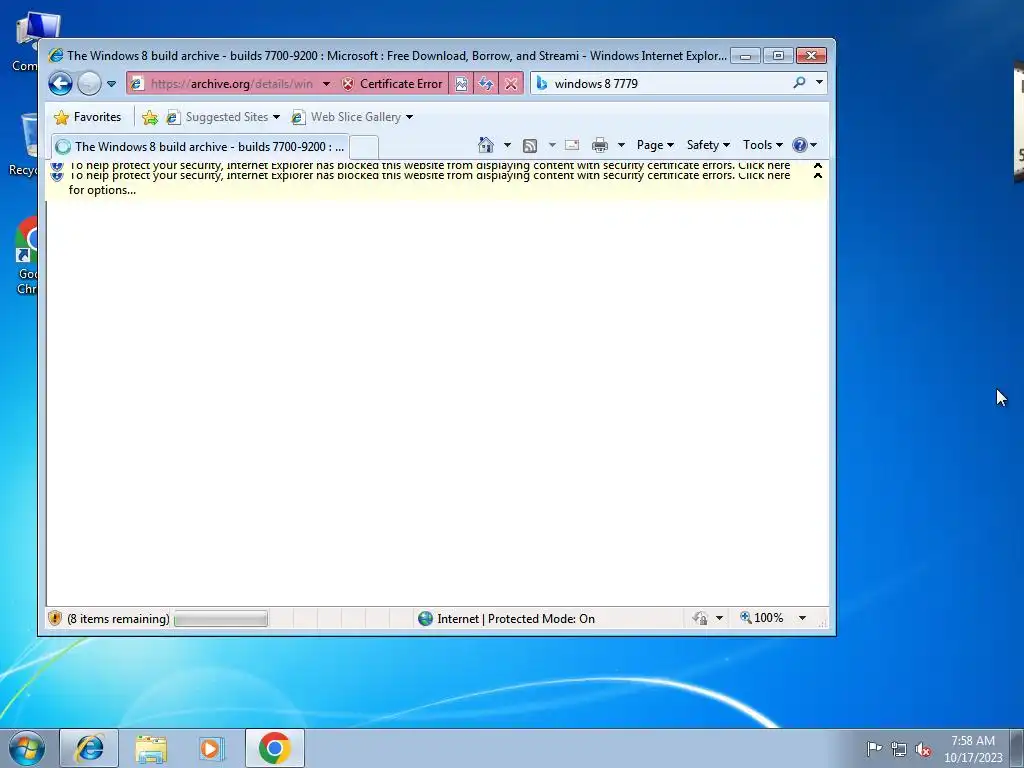Open Web Slice Gallery link

(352, 117)
